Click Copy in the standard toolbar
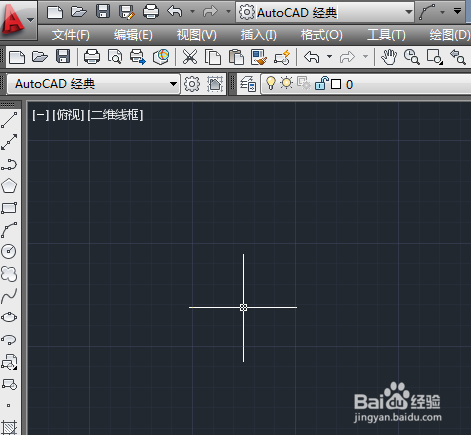 coord(213,57)
